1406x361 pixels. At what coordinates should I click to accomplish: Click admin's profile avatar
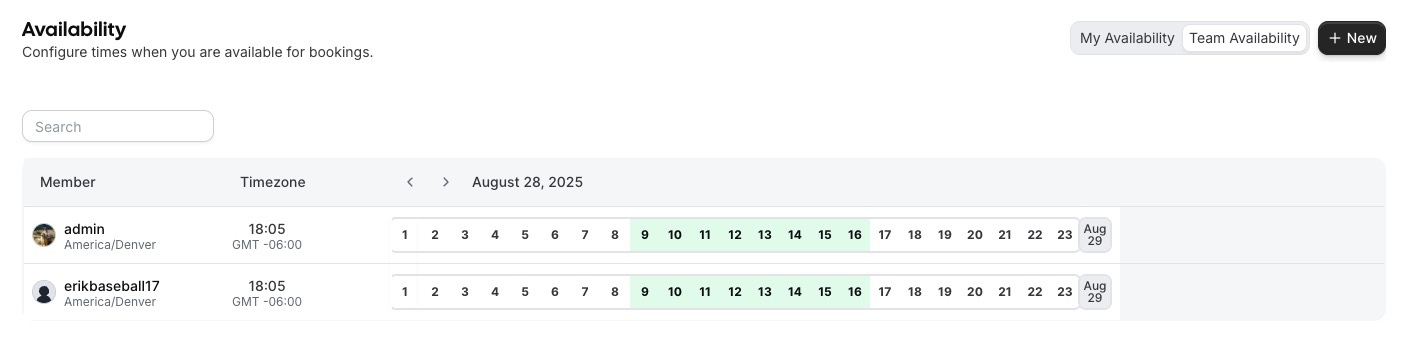point(44,235)
